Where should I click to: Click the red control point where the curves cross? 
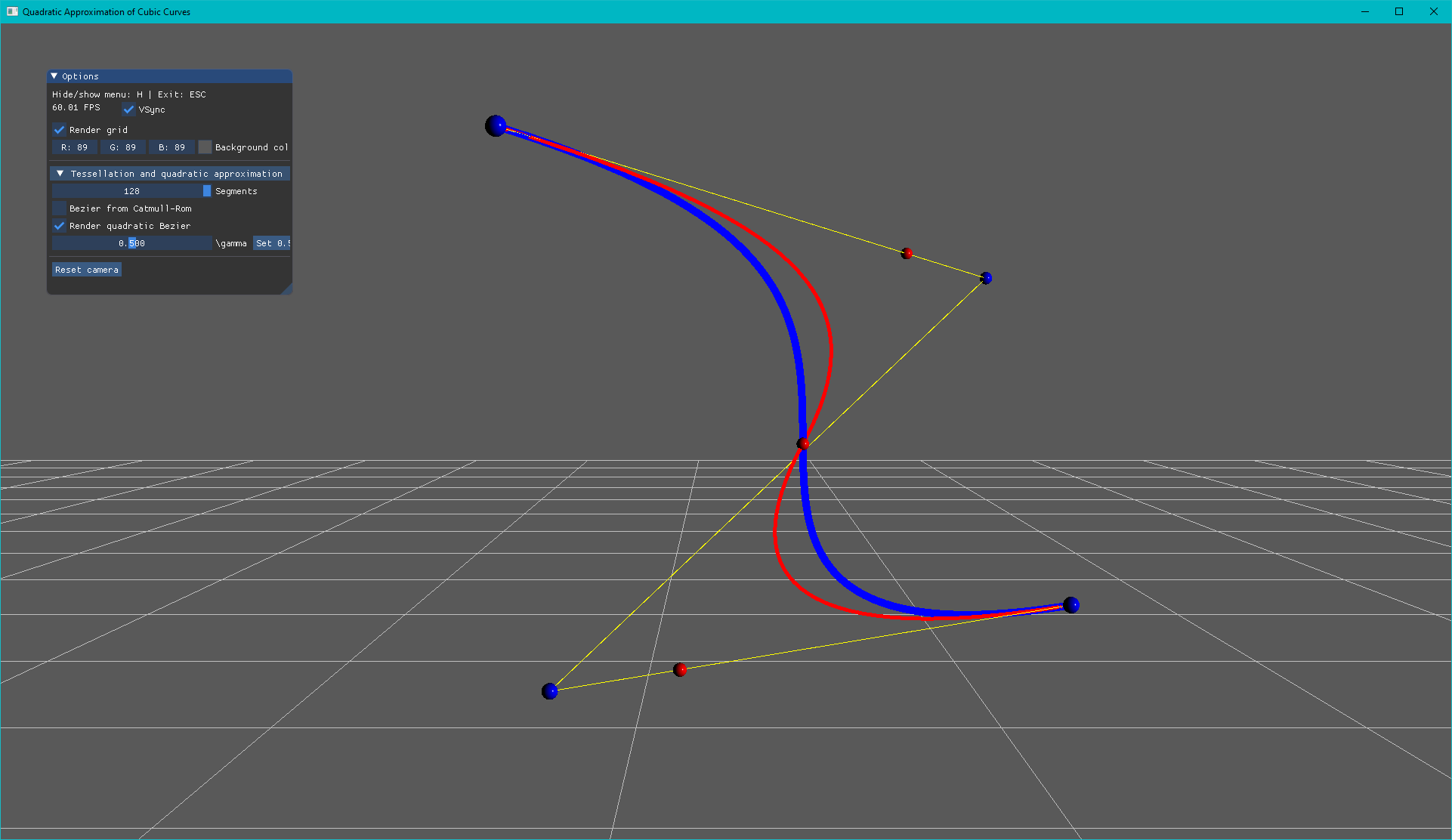tap(803, 443)
